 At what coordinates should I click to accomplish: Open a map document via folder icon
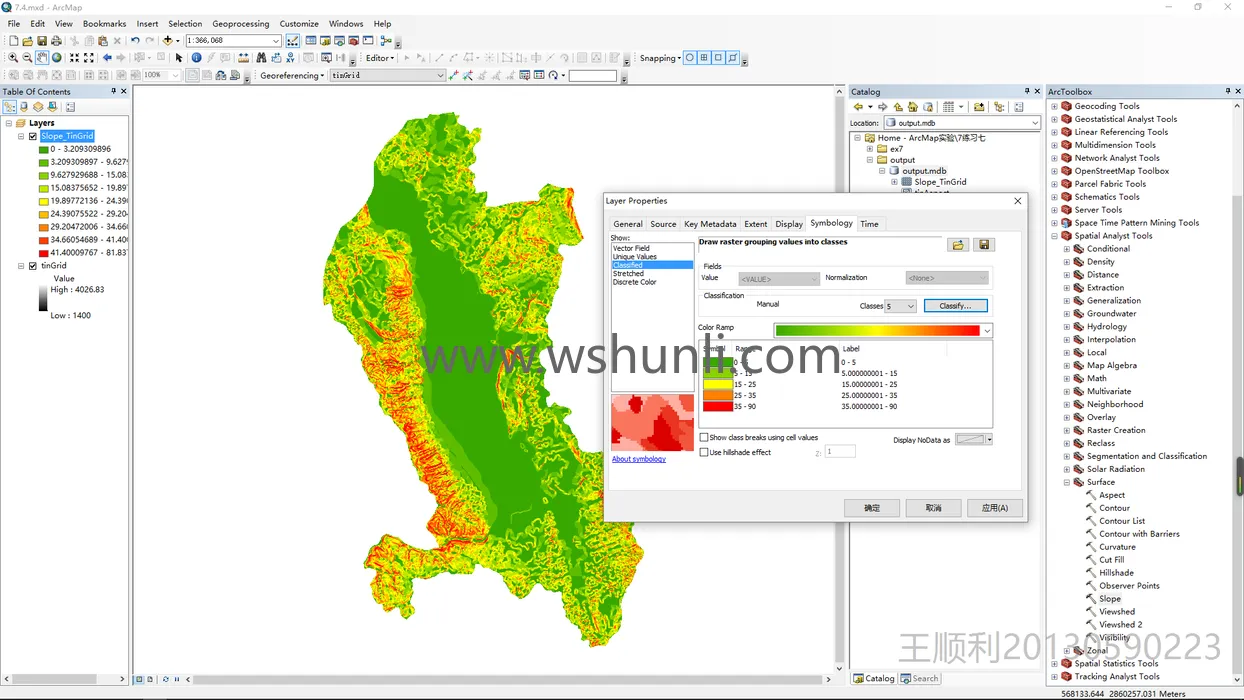(27, 41)
